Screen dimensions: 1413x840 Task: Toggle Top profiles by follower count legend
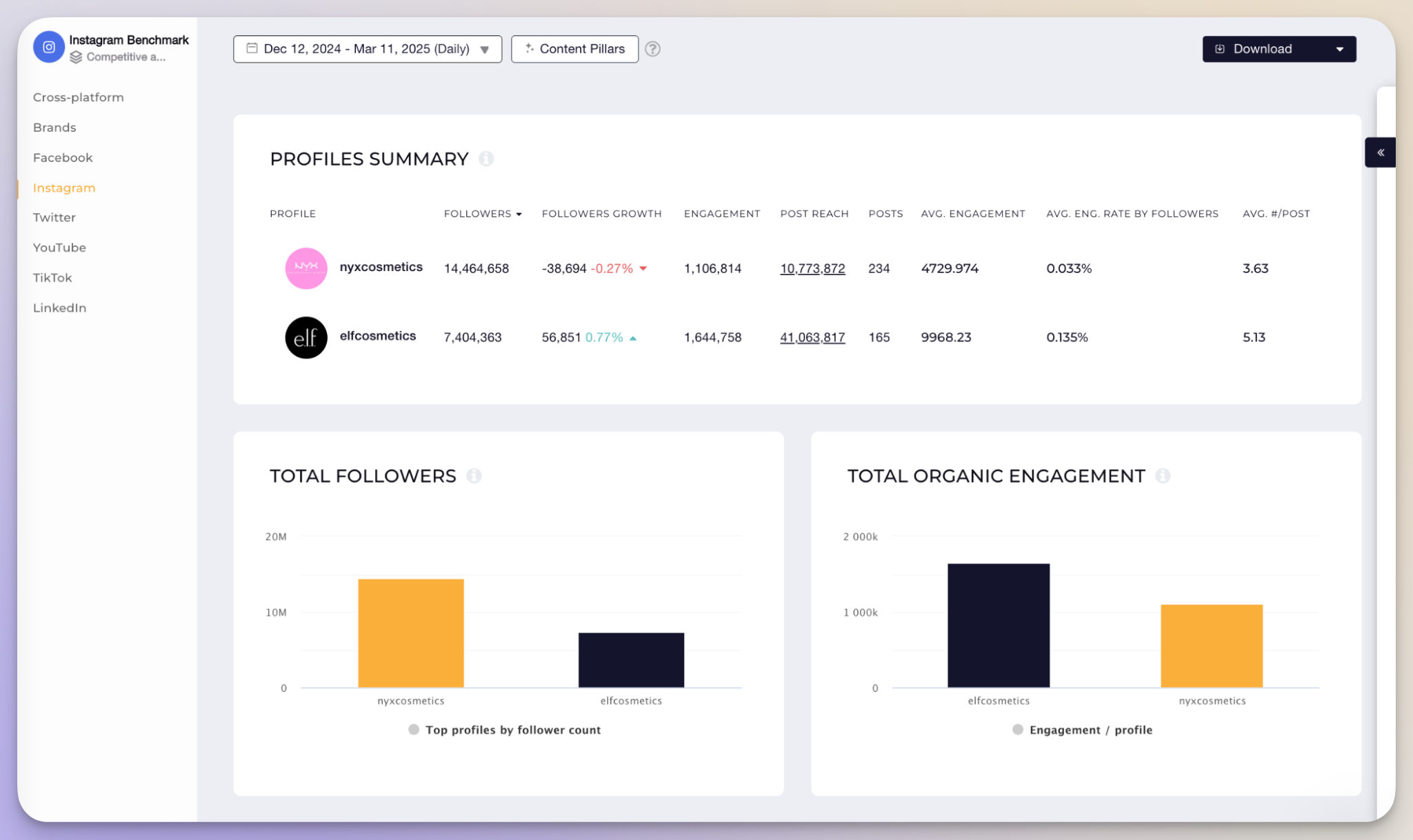505,730
